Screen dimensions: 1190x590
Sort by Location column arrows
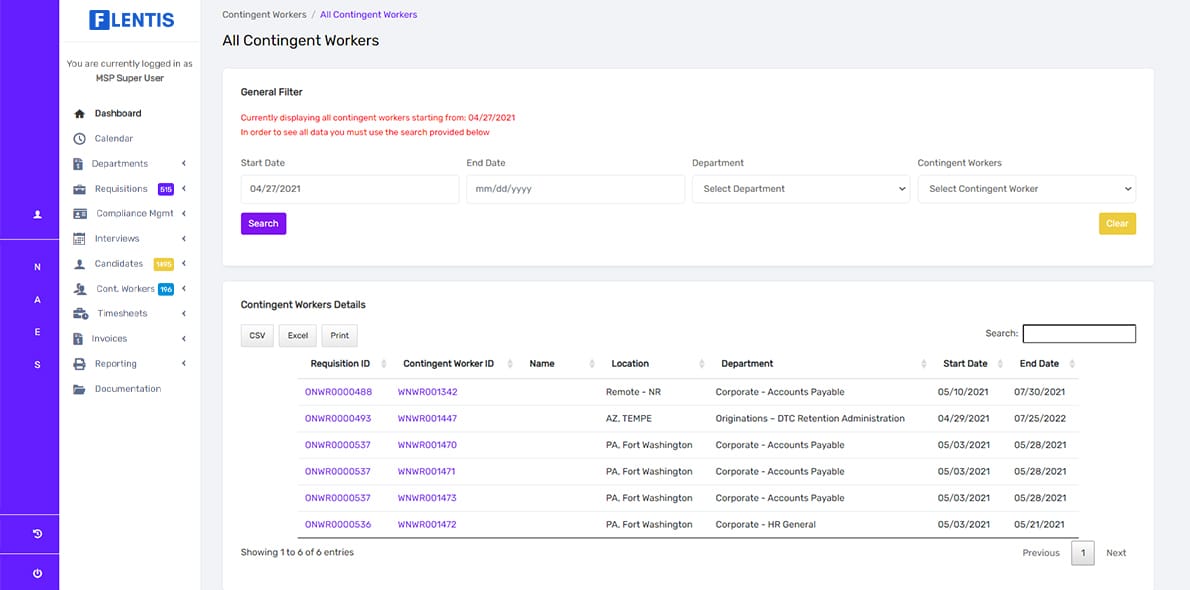point(701,364)
